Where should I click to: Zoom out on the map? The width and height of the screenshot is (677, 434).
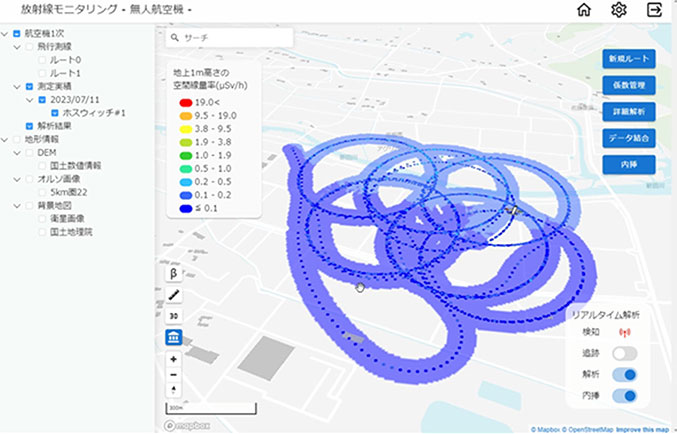173,374
